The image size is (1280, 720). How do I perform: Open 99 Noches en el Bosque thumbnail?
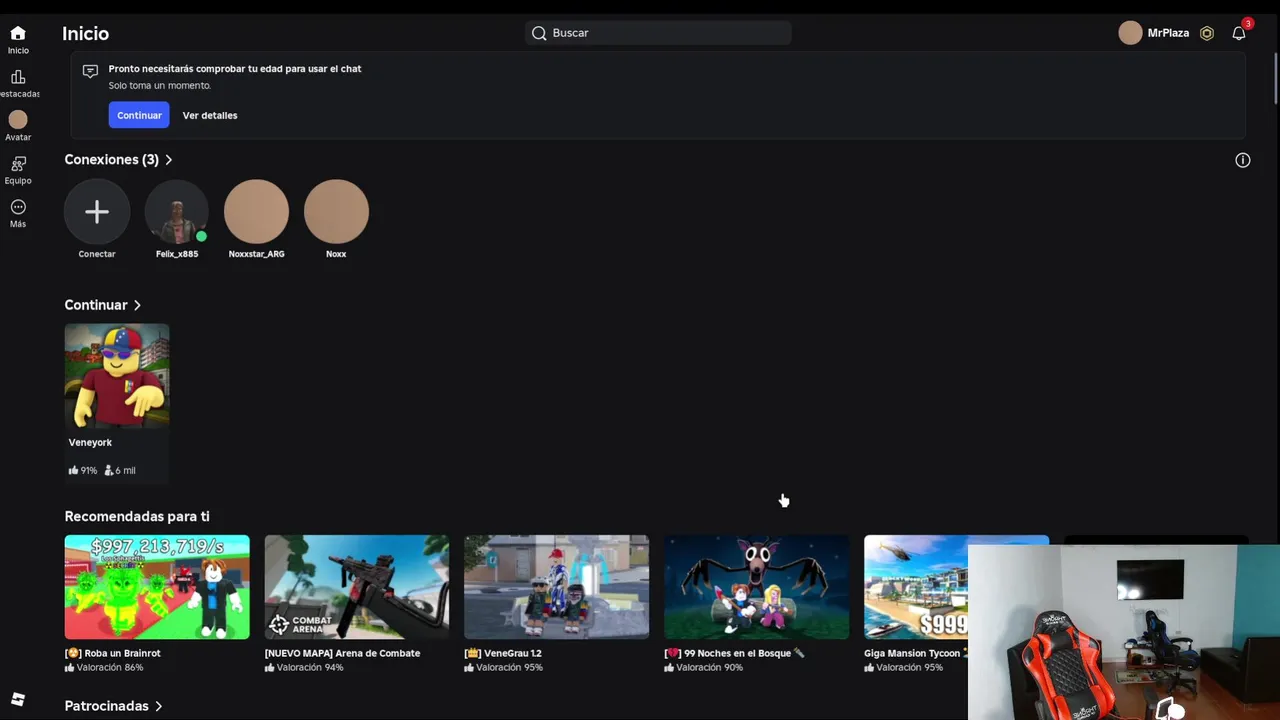click(757, 587)
